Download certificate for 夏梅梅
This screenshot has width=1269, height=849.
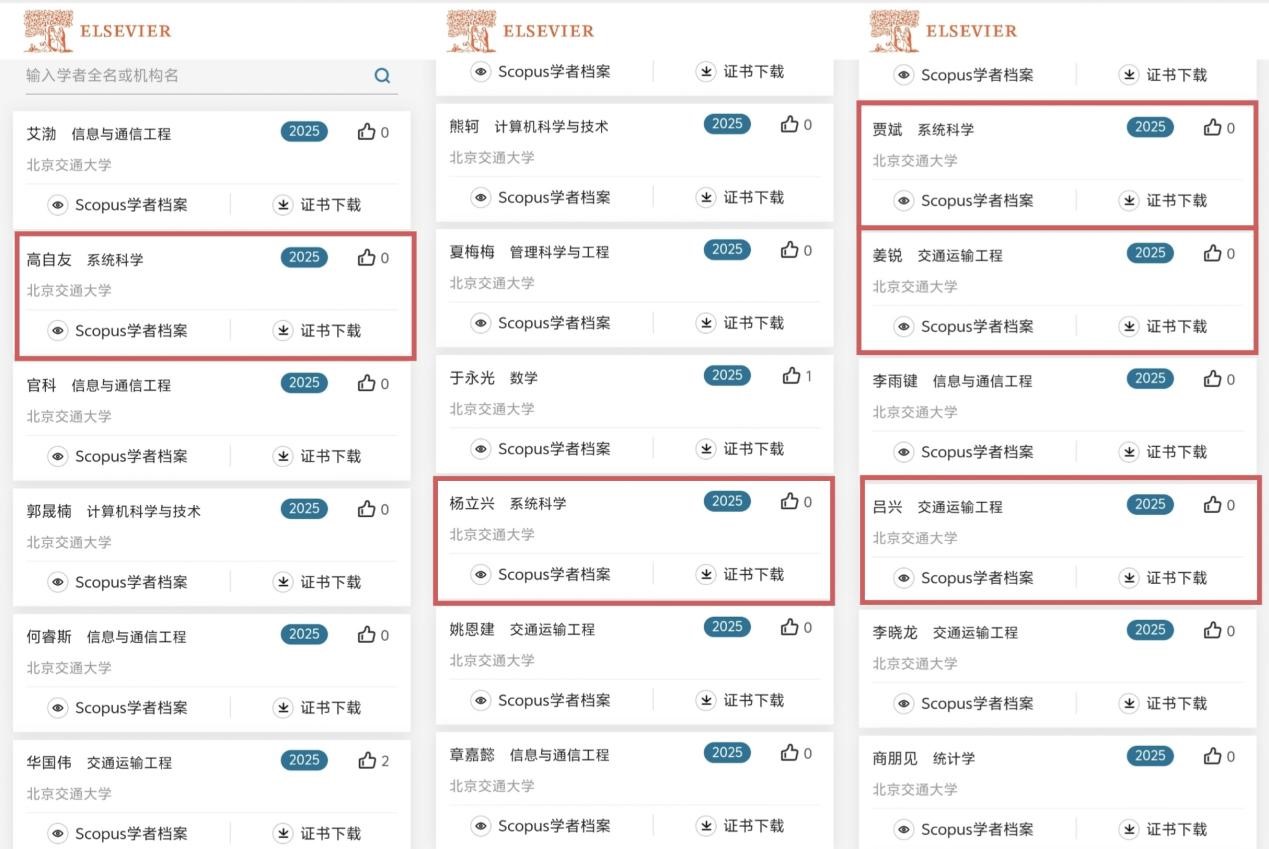pyautogui.click(x=753, y=323)
